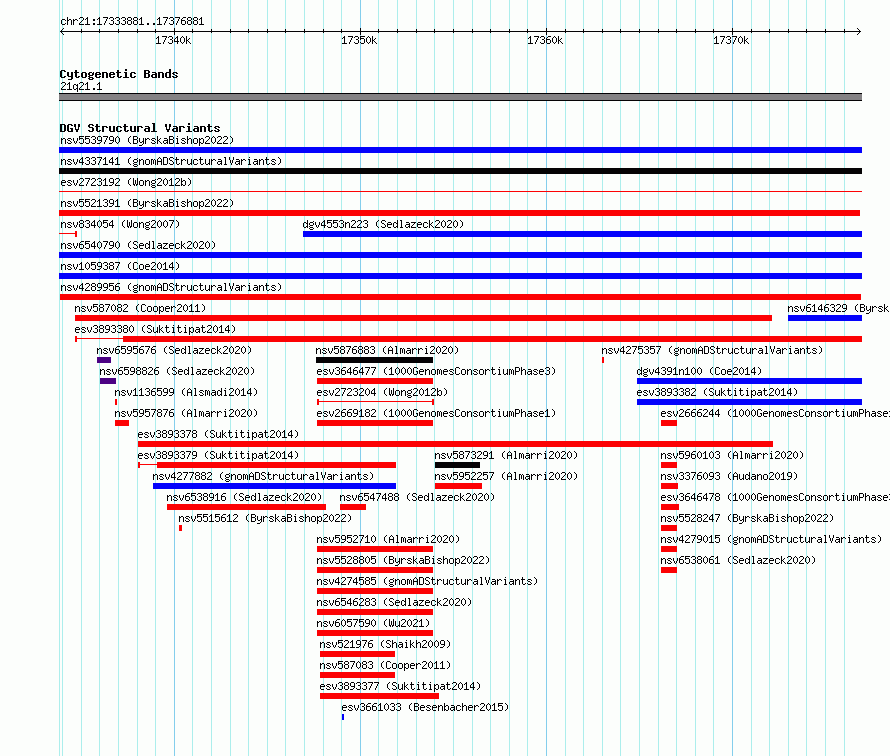Click the chr21:17333881..17376881 coordinate text
Screen dimensions: 890x756
[x=132, y=22]
